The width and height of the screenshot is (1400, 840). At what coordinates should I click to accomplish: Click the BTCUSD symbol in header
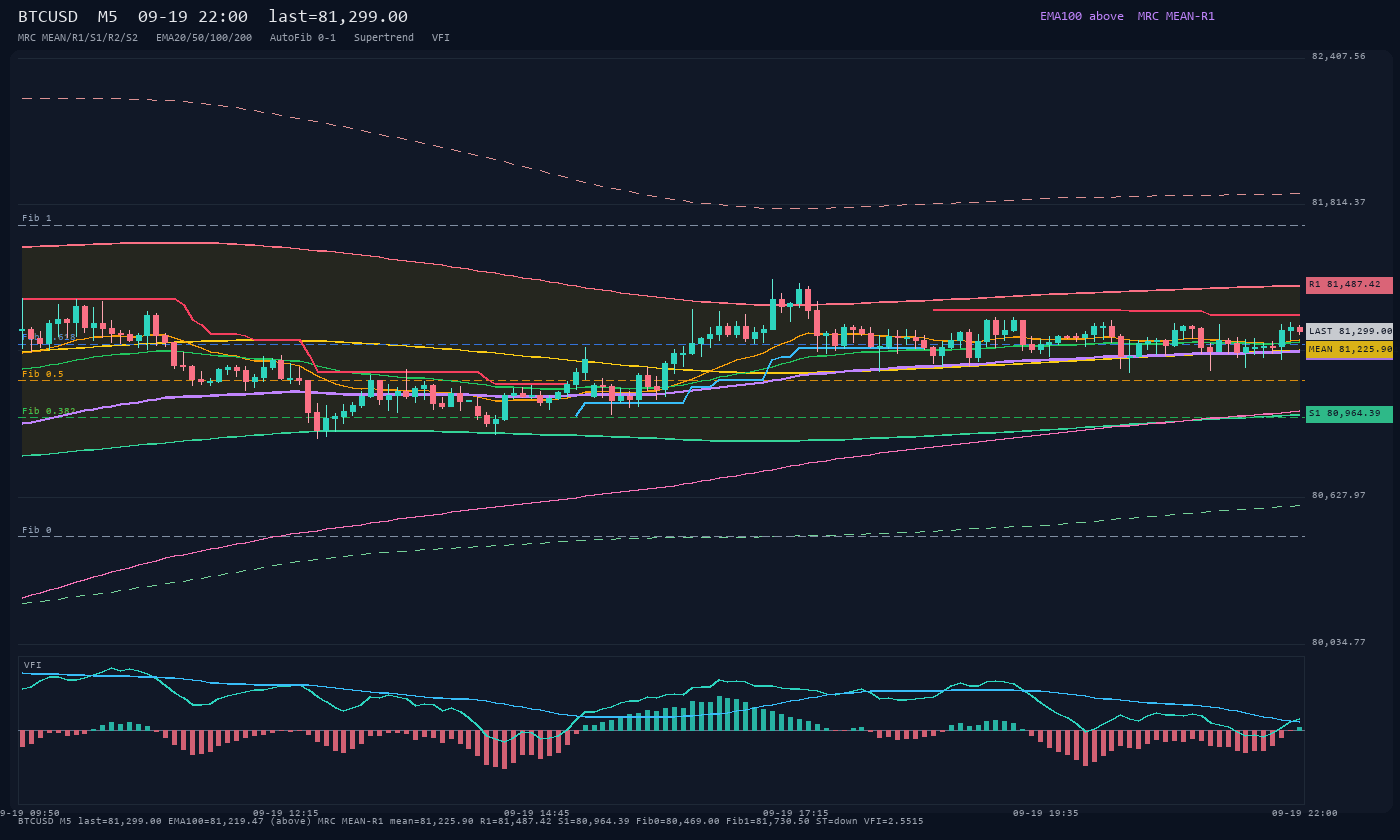(x=48, y=16)
